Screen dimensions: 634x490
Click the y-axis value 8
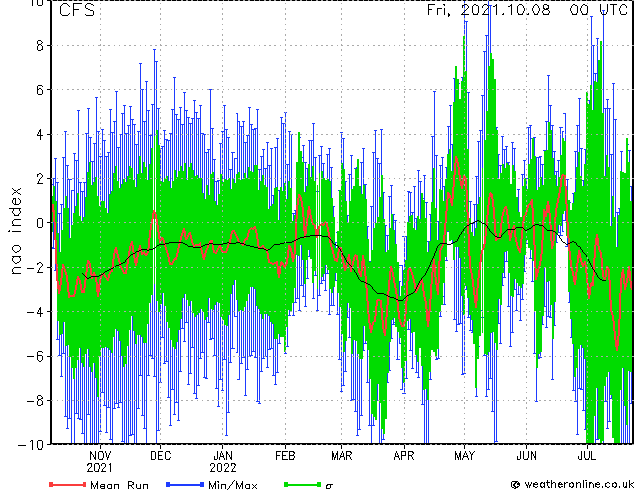pos(40,46)
